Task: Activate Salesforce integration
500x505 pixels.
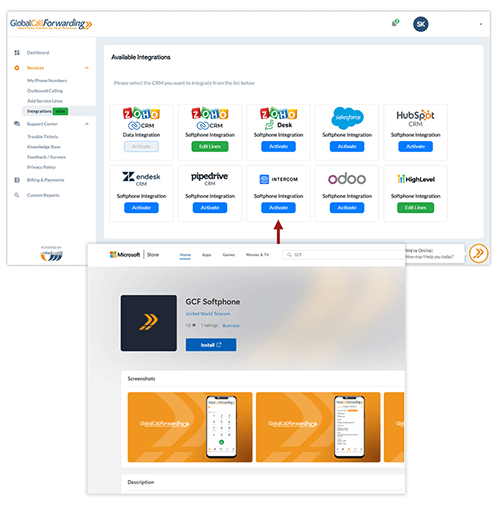Action: point(347,146)
